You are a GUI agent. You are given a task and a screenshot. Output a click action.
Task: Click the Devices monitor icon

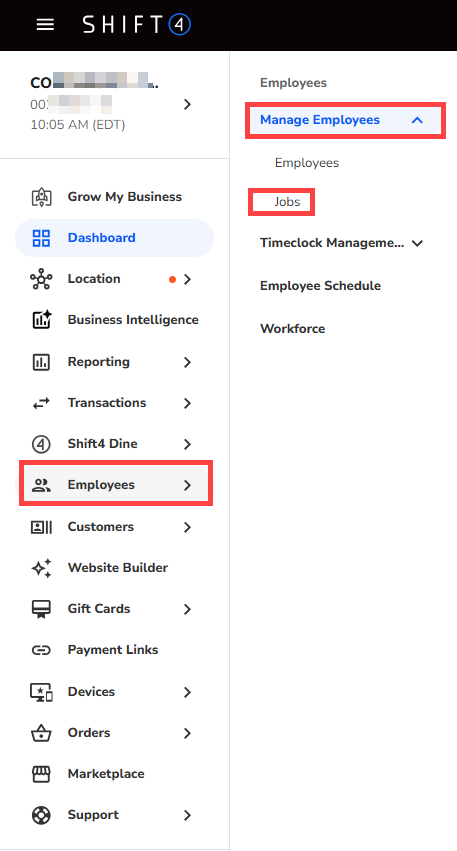click(x=41, y=692)
